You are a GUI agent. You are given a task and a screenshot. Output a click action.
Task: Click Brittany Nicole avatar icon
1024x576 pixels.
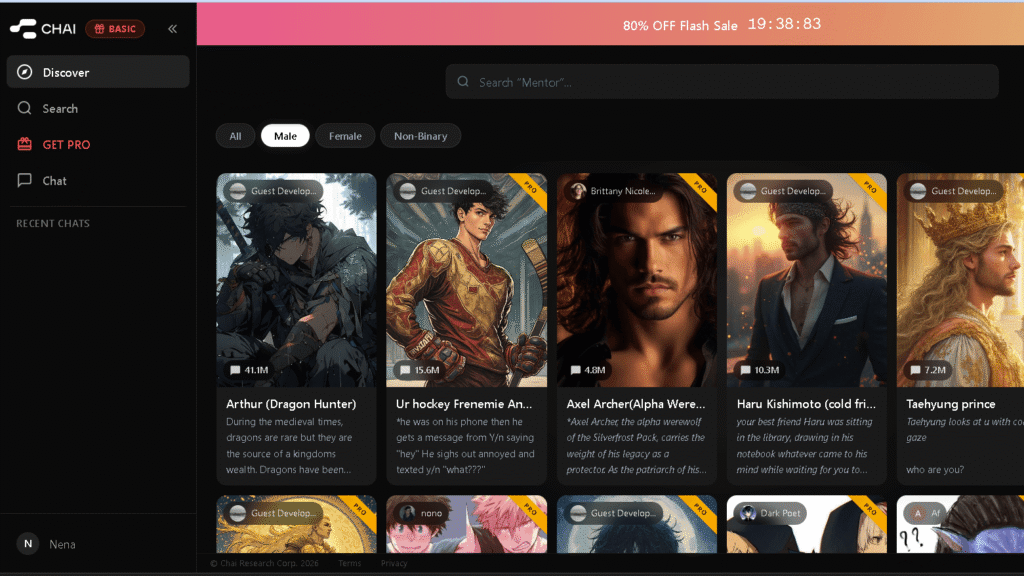pyautogui.click(x=578, y=191)
